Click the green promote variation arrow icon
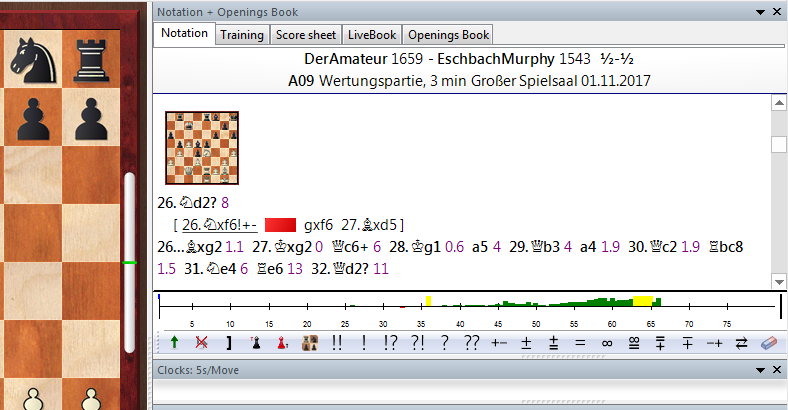This screenshot has width=788, height=410. coord(175,342)
